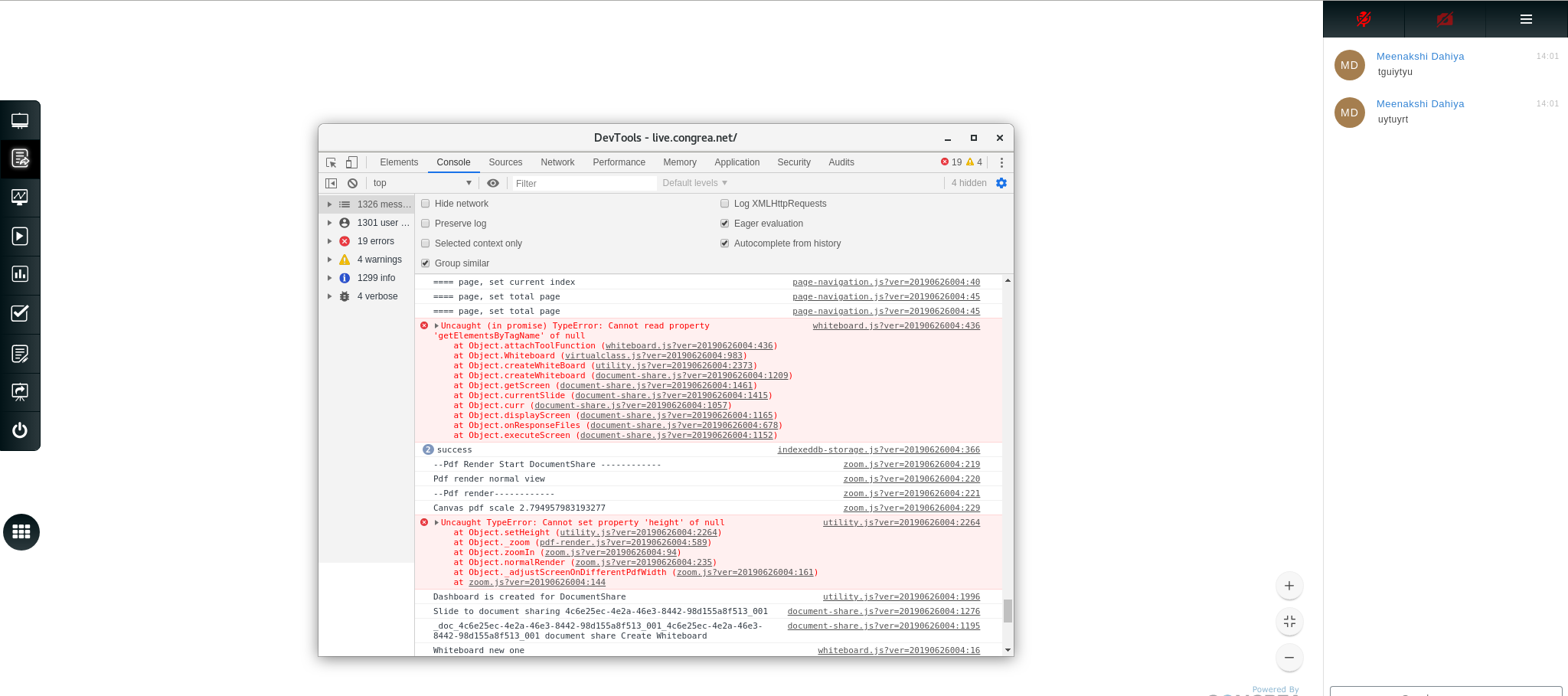The width and height of the screenshot is (1568, 696).
Task: Expand the 19 errors group in sidebar
Action: pos(330,240)
